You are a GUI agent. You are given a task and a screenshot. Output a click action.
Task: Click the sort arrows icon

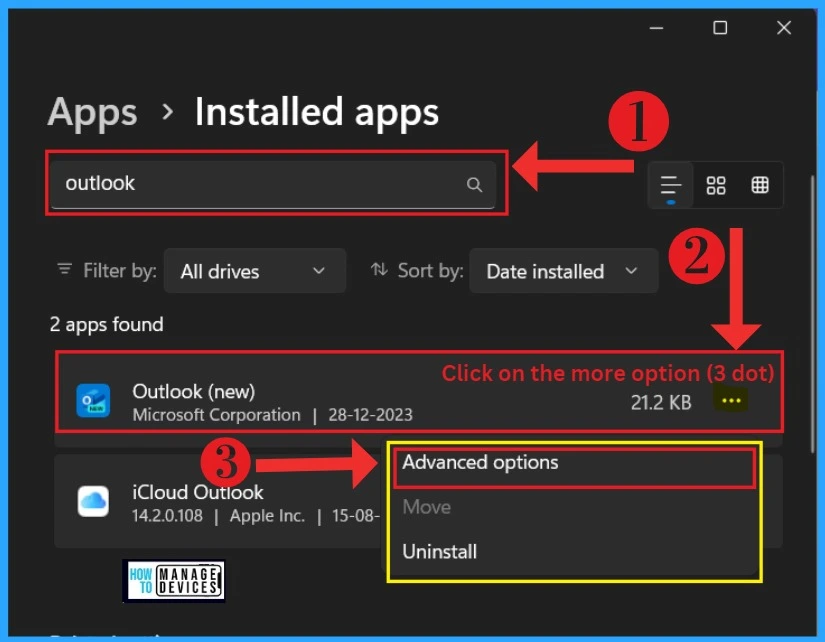(x=379, y=269)
